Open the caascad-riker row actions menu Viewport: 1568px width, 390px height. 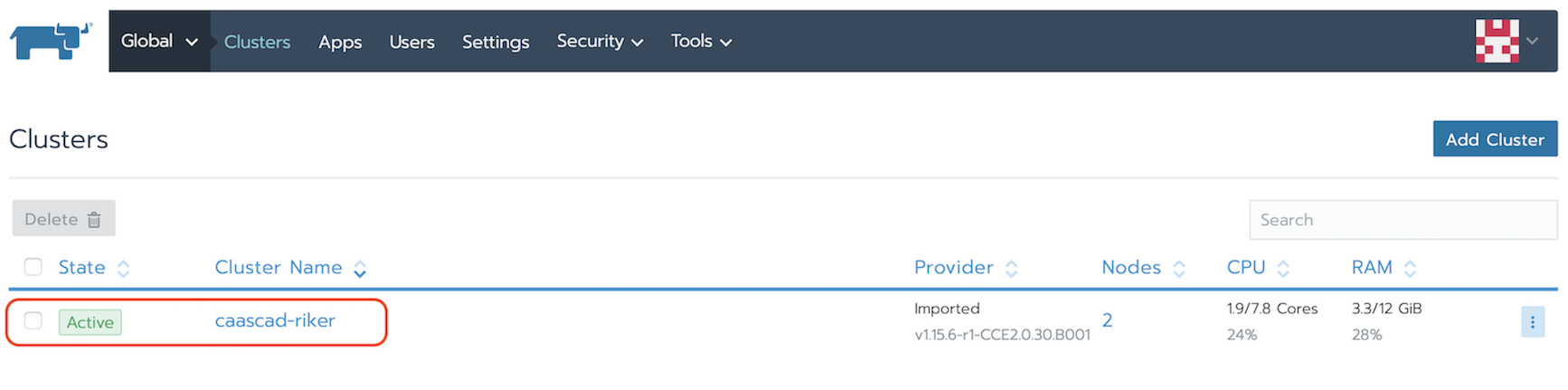click(1532, 322)
